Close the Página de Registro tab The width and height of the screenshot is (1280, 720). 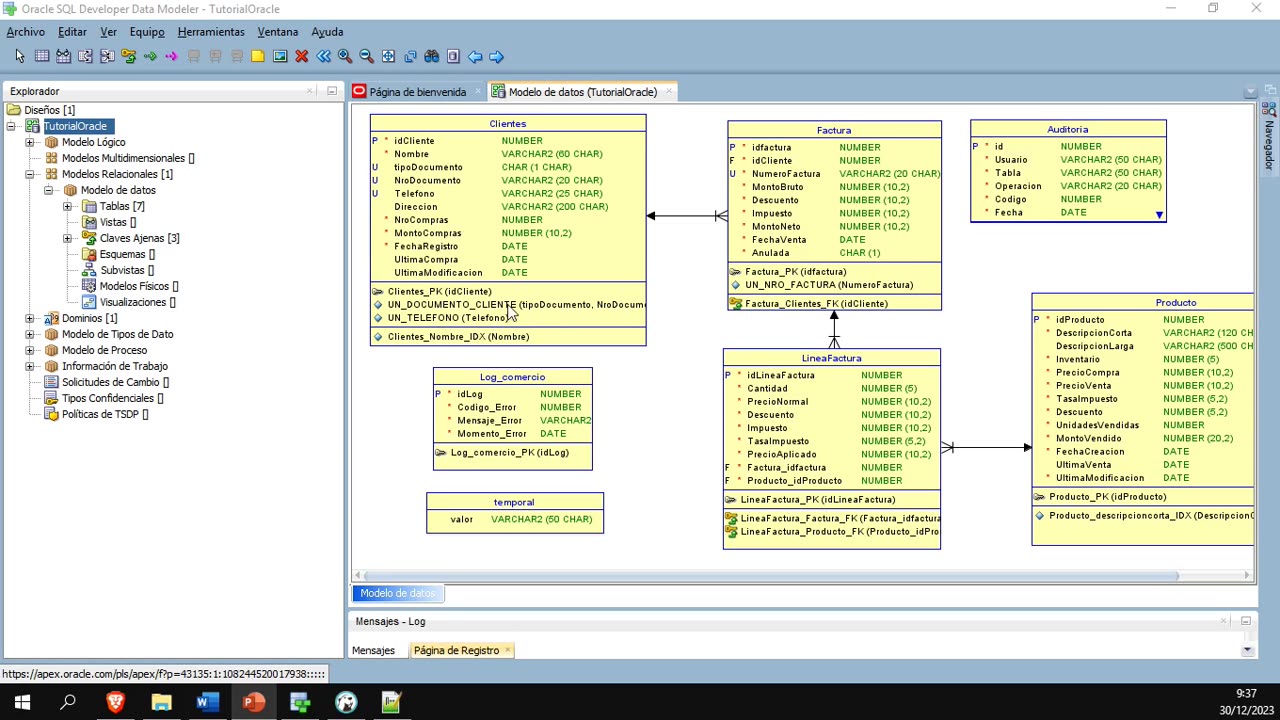(x=507, y=650)
